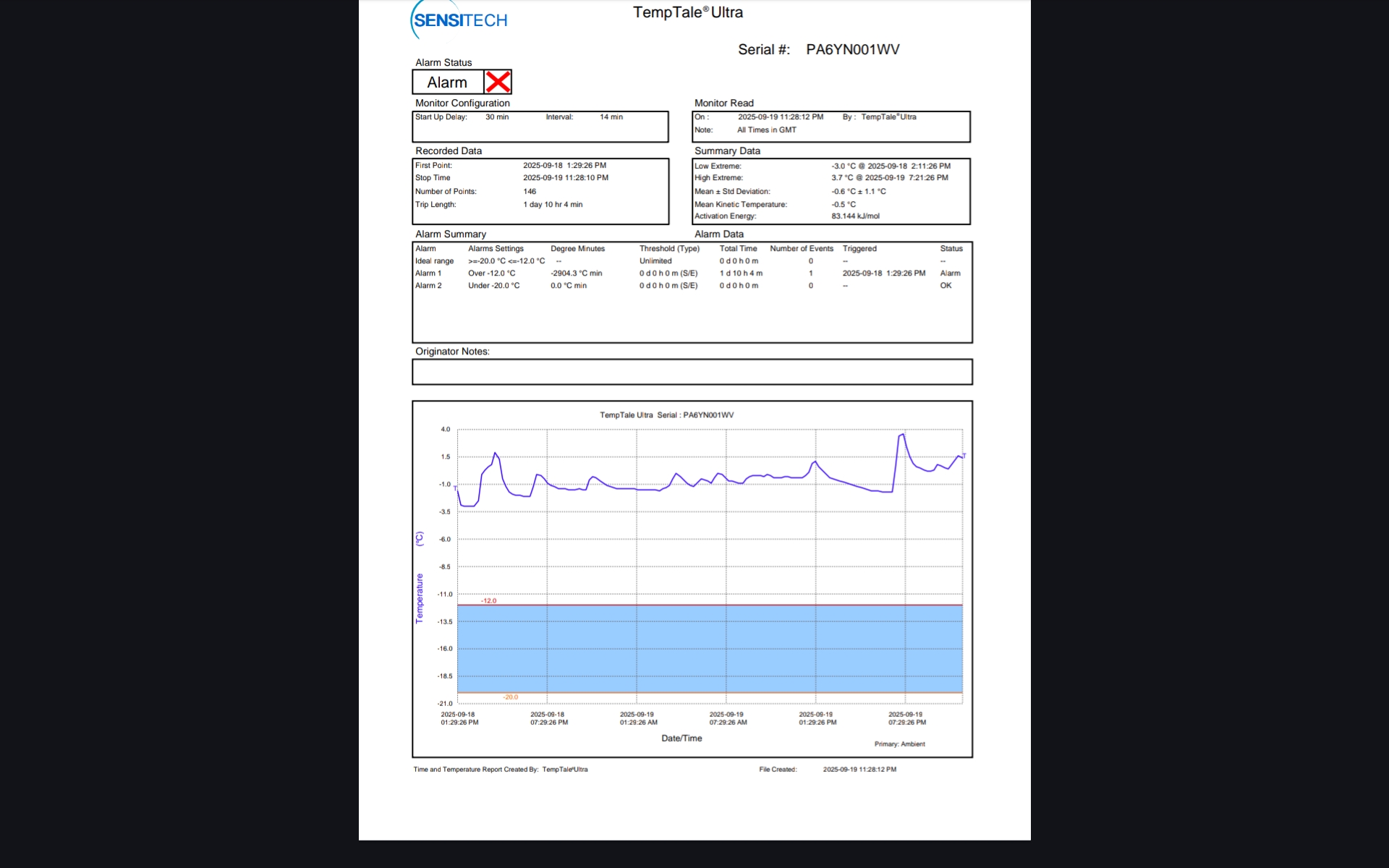
Task: Click the temperature peak near 07:29 PM
Action: (902, 435)
